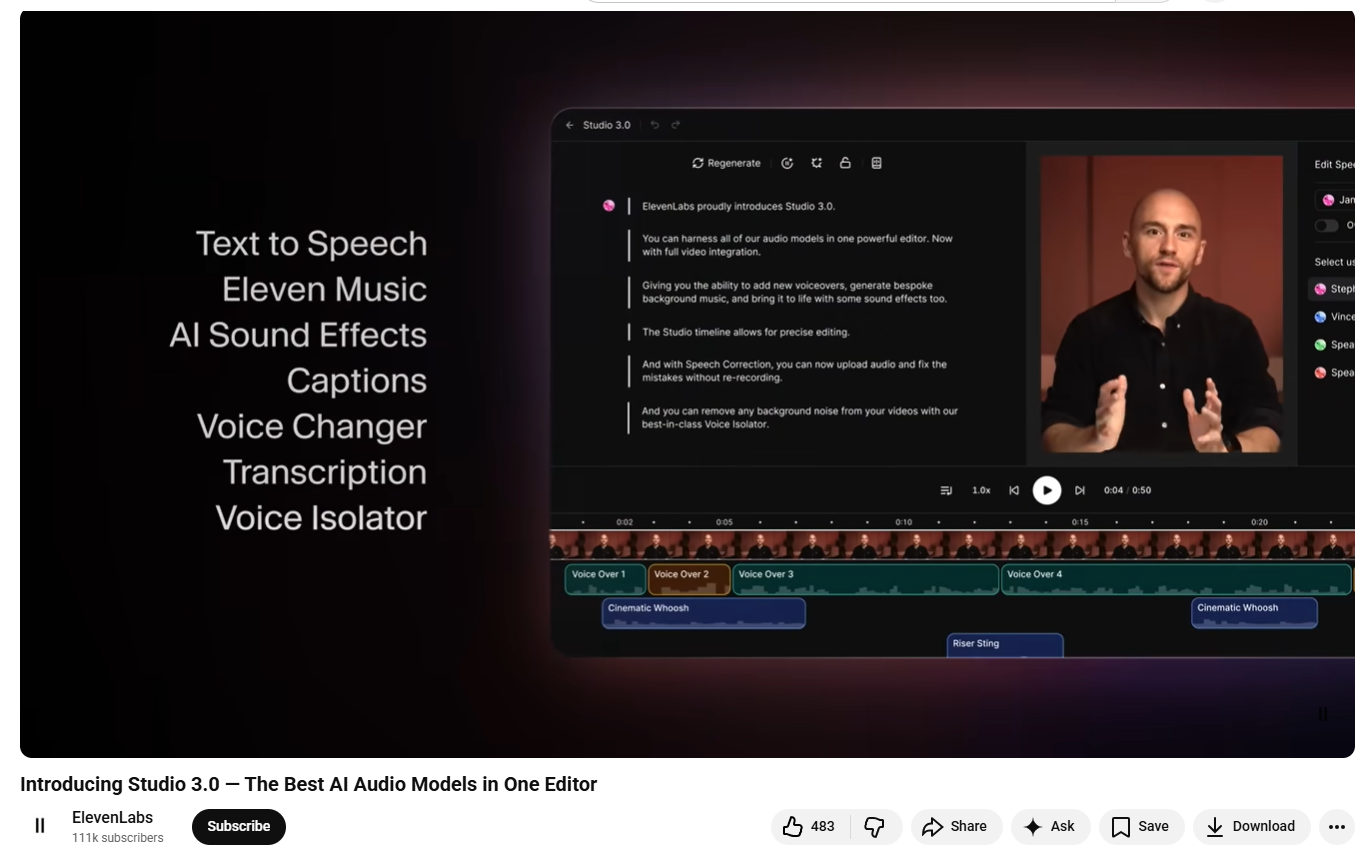Image resolution: width=1366 pixels, height=855 pixels.
Task: Click the redo arrow in Studio header
Action: coord(676,125)
